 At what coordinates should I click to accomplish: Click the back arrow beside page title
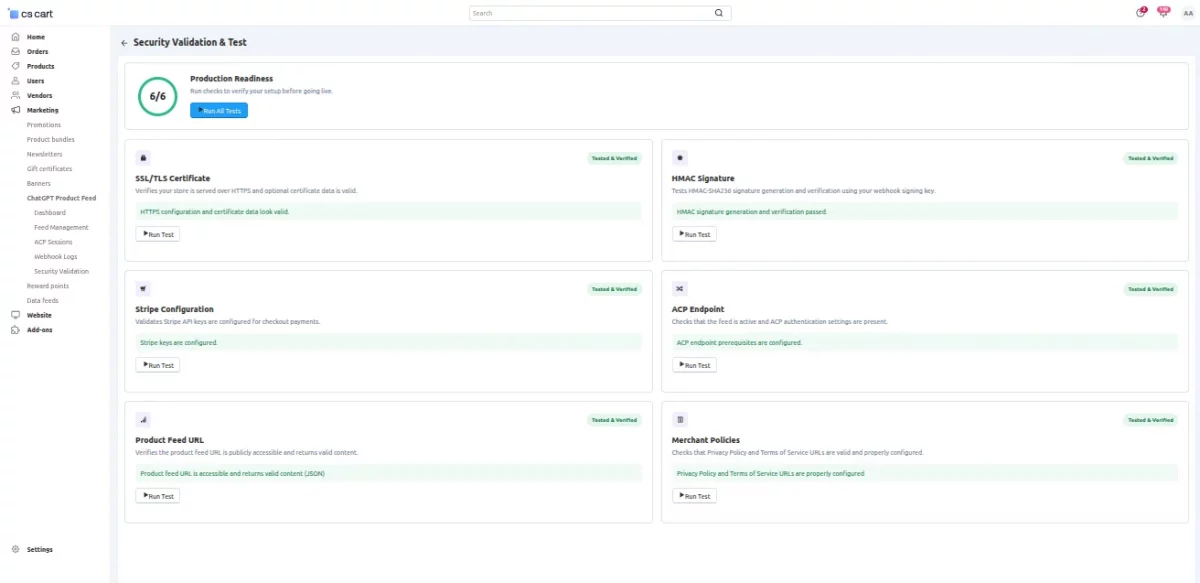(x=124, y=43)
